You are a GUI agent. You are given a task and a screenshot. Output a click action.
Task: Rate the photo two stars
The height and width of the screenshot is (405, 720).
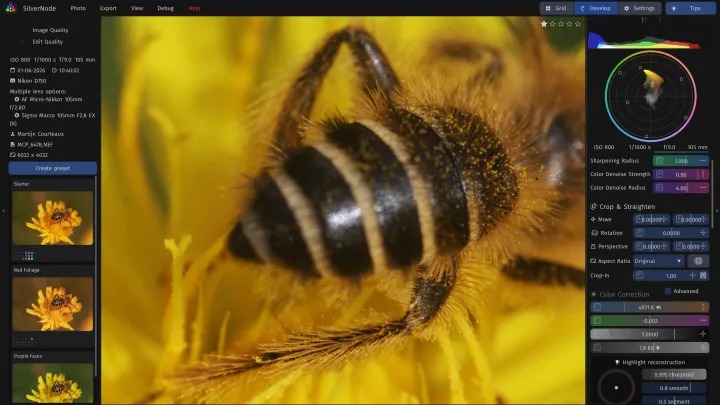552,24
